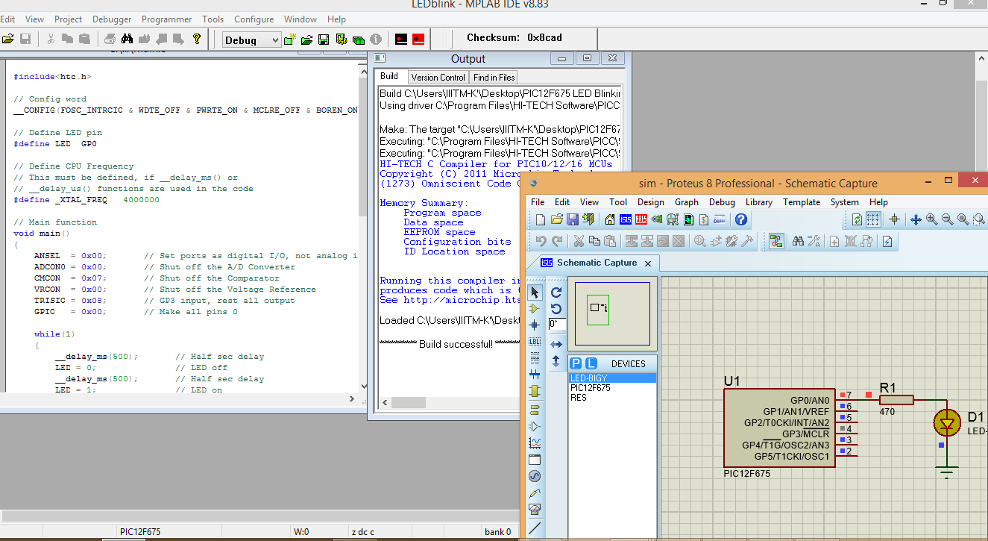The width and height of the screenshot is (988, 541).
Task: Click rotate clockwise icon in Proteus
Action: (556, 292)
